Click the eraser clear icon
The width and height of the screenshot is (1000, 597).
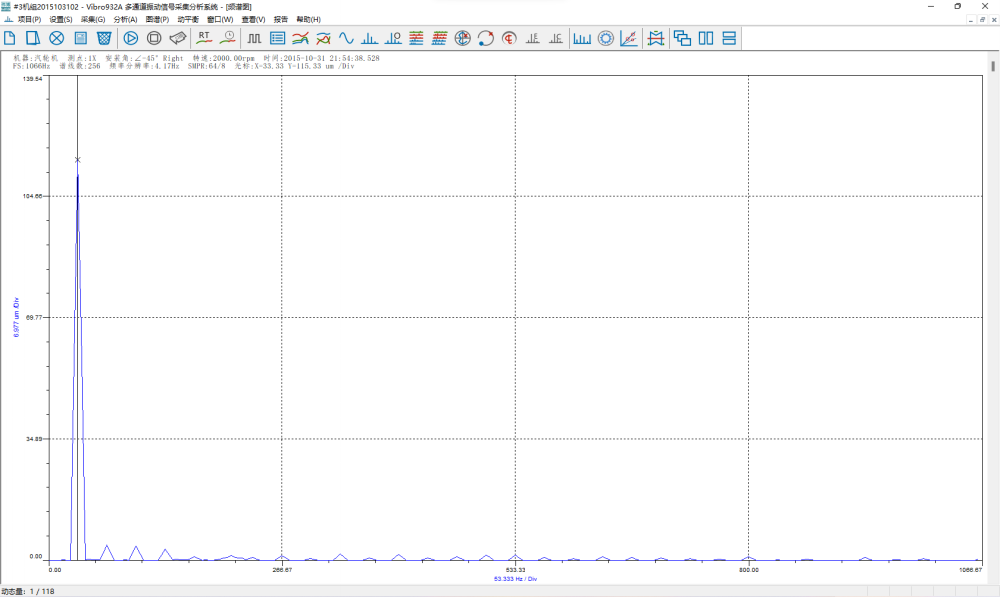(177, 38)
